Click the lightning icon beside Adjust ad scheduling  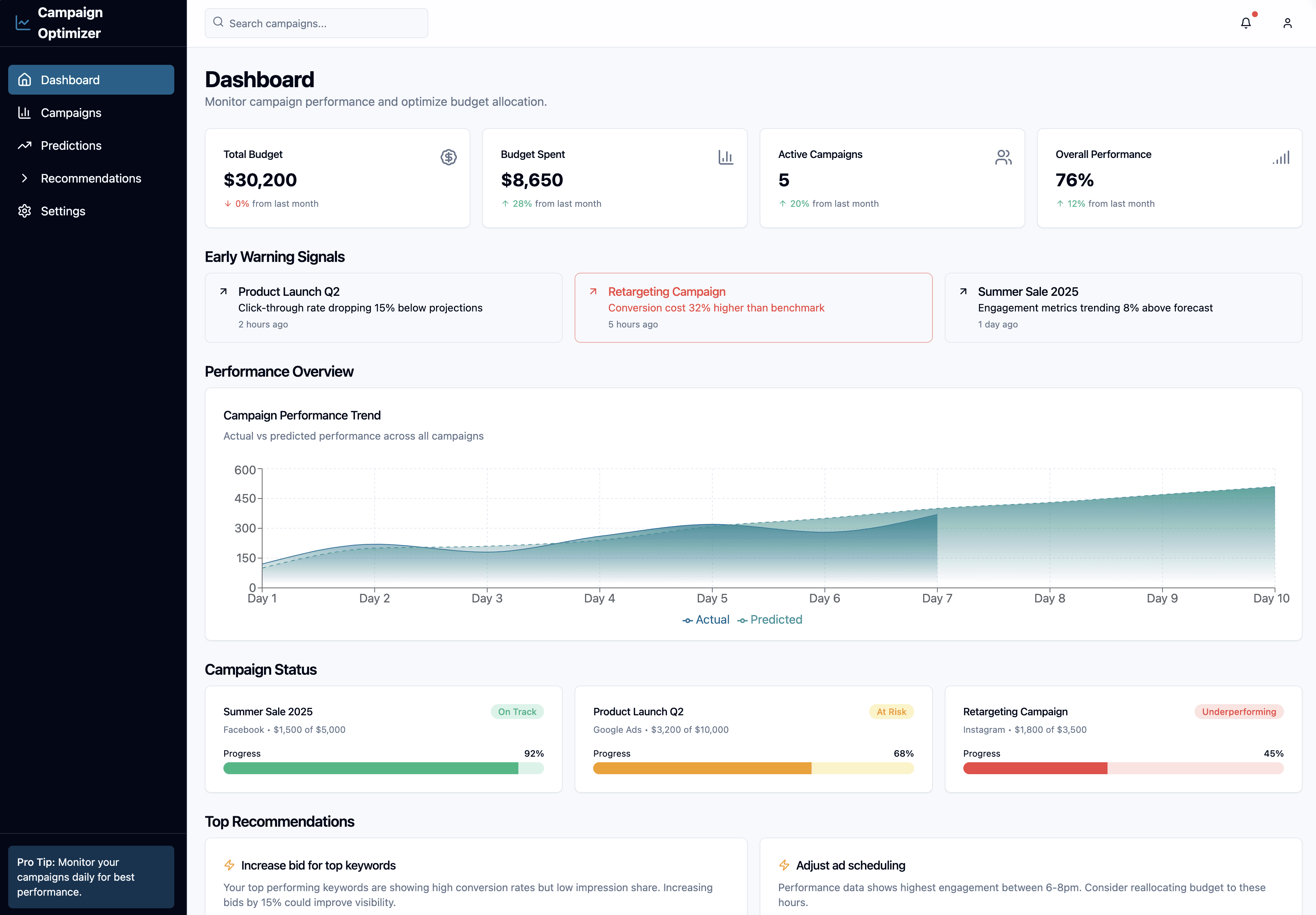tap(784, 865)
